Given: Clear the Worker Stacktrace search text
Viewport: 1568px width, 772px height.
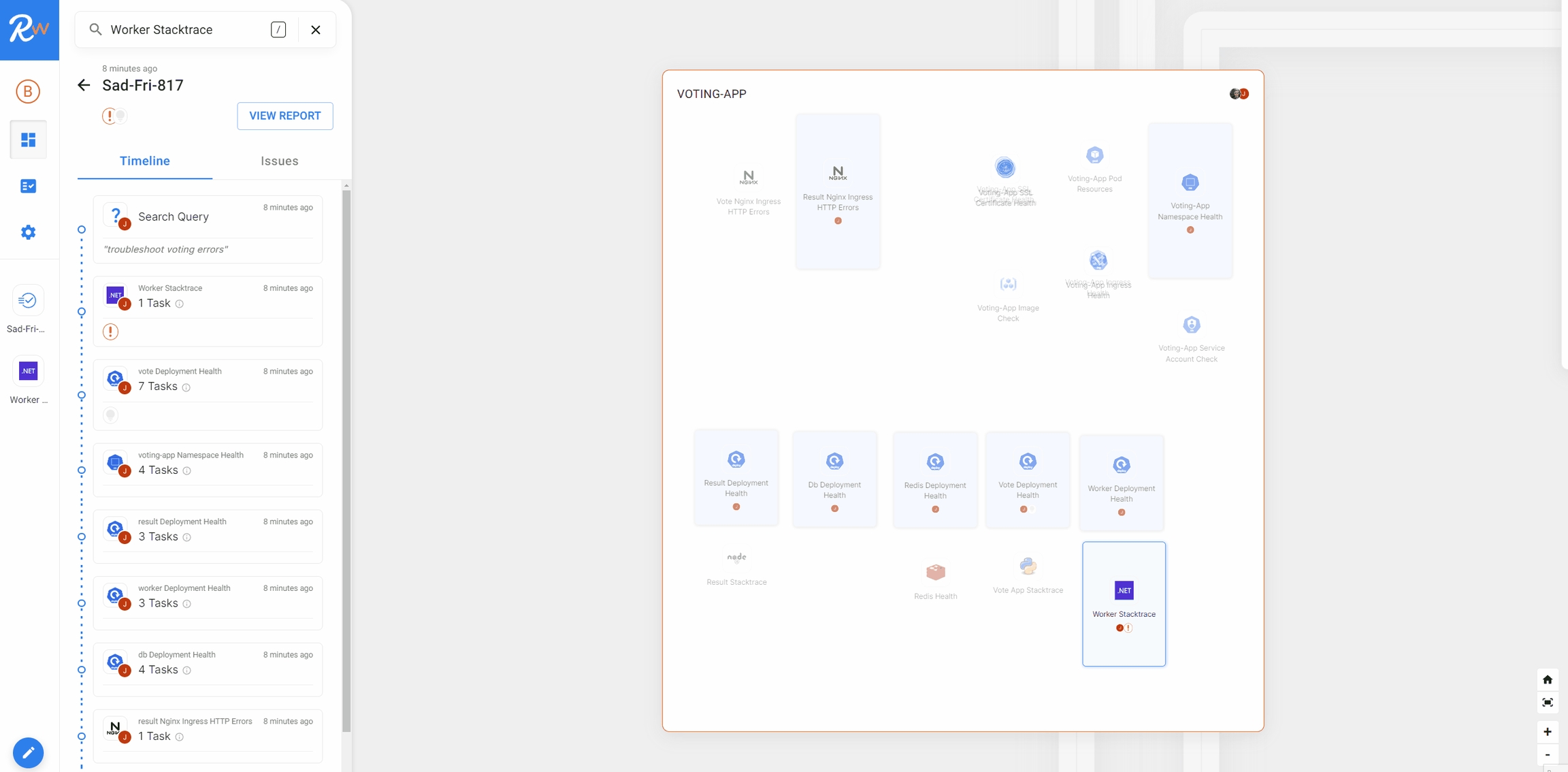Looking at the screenshot, I should tap(316, 29).
